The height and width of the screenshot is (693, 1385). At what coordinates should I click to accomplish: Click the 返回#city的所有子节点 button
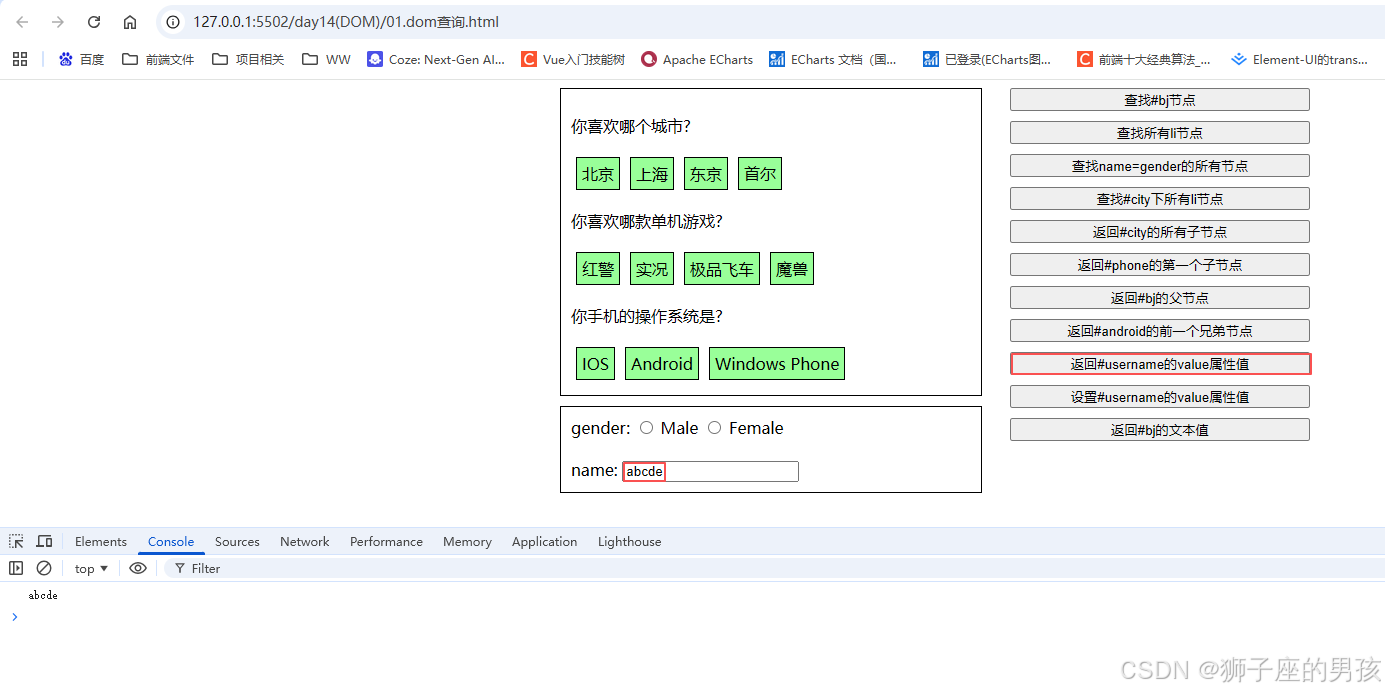[x=1160, y=232]
